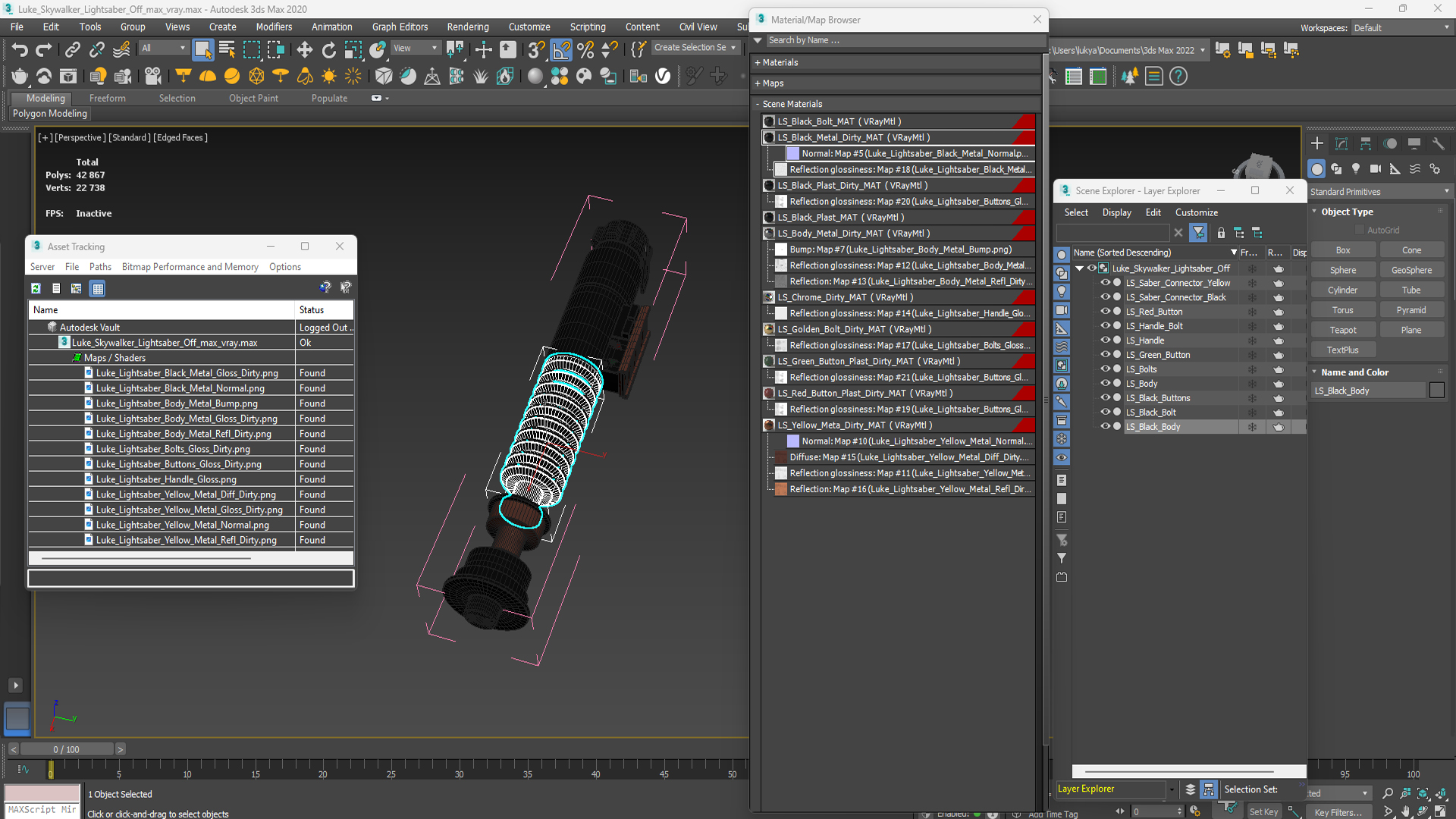The width and height of the screenshot is (1456, 819).
Task: Click the Asset Tracking help icon
Action: [325, 287]
